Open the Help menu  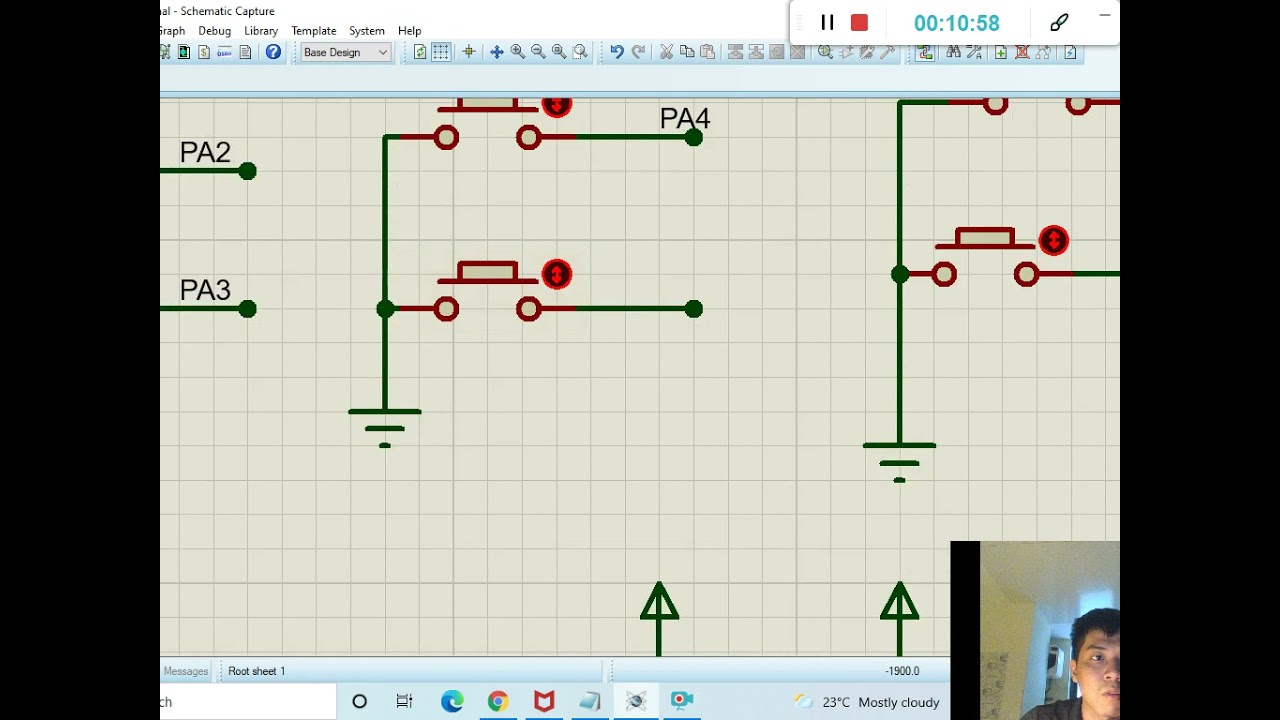point(410,31)
